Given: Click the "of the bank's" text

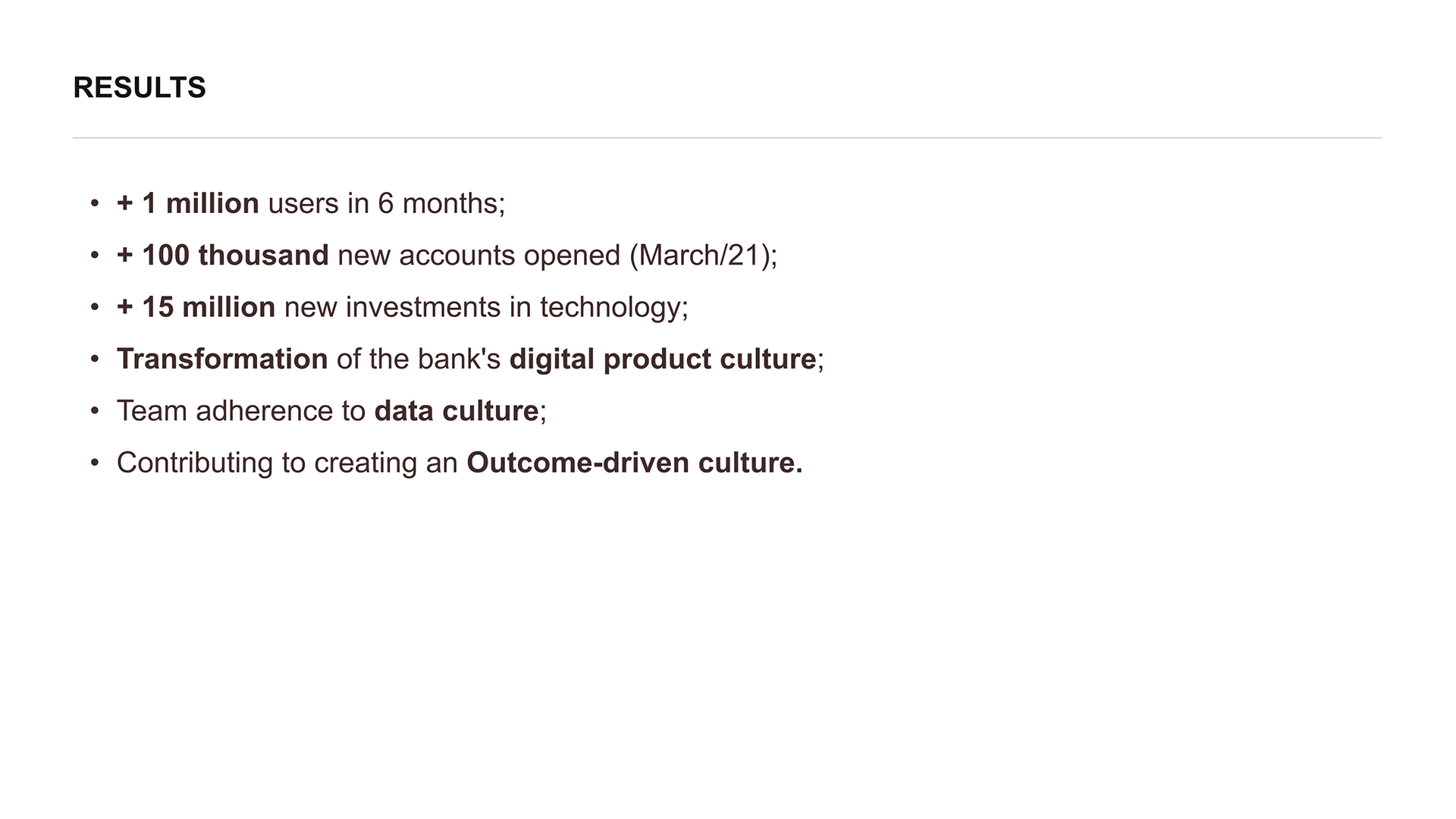Looking at the screenshot, I should [x=418, y=359].
